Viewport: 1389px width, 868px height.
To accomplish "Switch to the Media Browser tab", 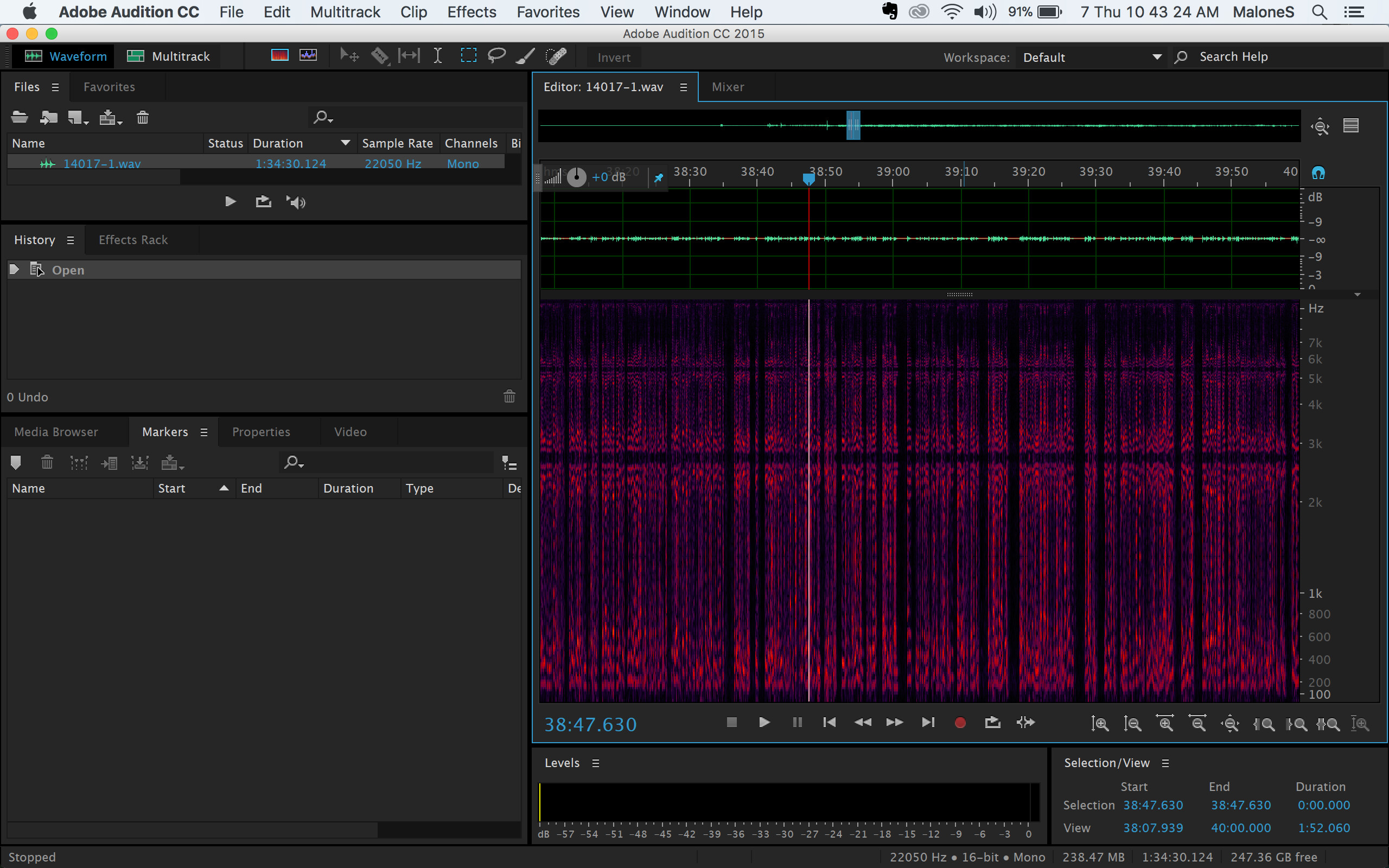I will point(56,432).
